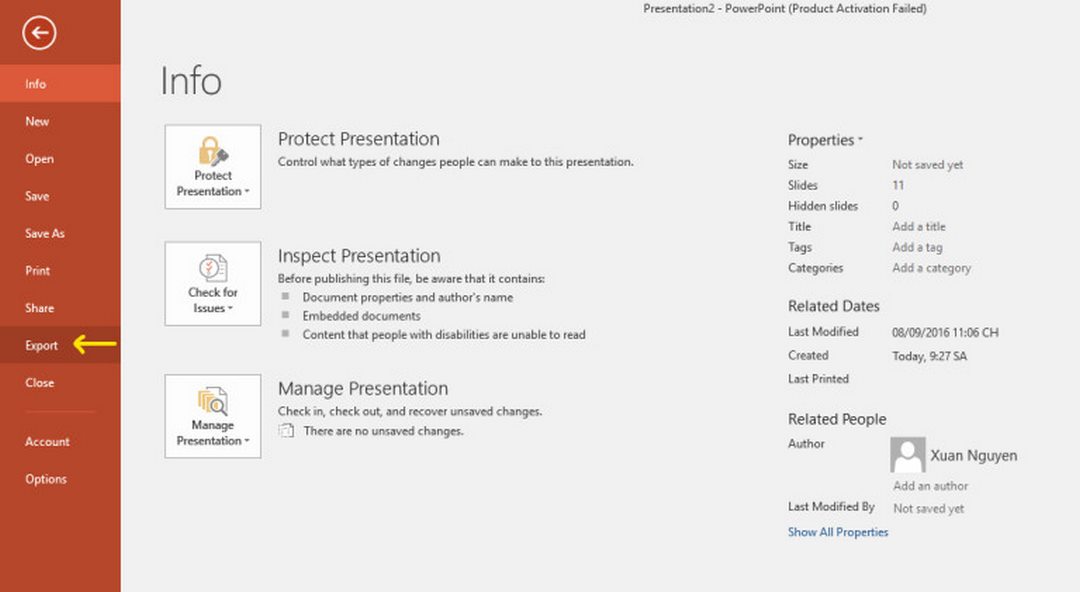Click the Add a title field
The image size is (1080, 592).
[919, 227]
